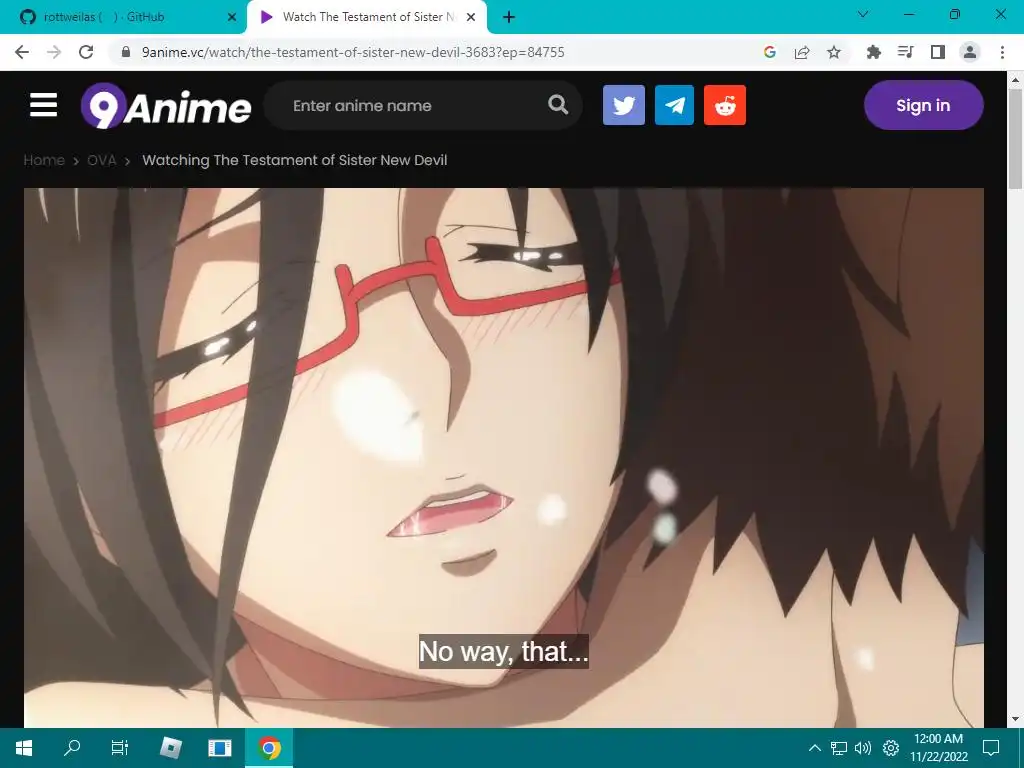Open the OVA breadcrumb link
The height and width of the screenshot is (768, 1024).
coord(102,160)
